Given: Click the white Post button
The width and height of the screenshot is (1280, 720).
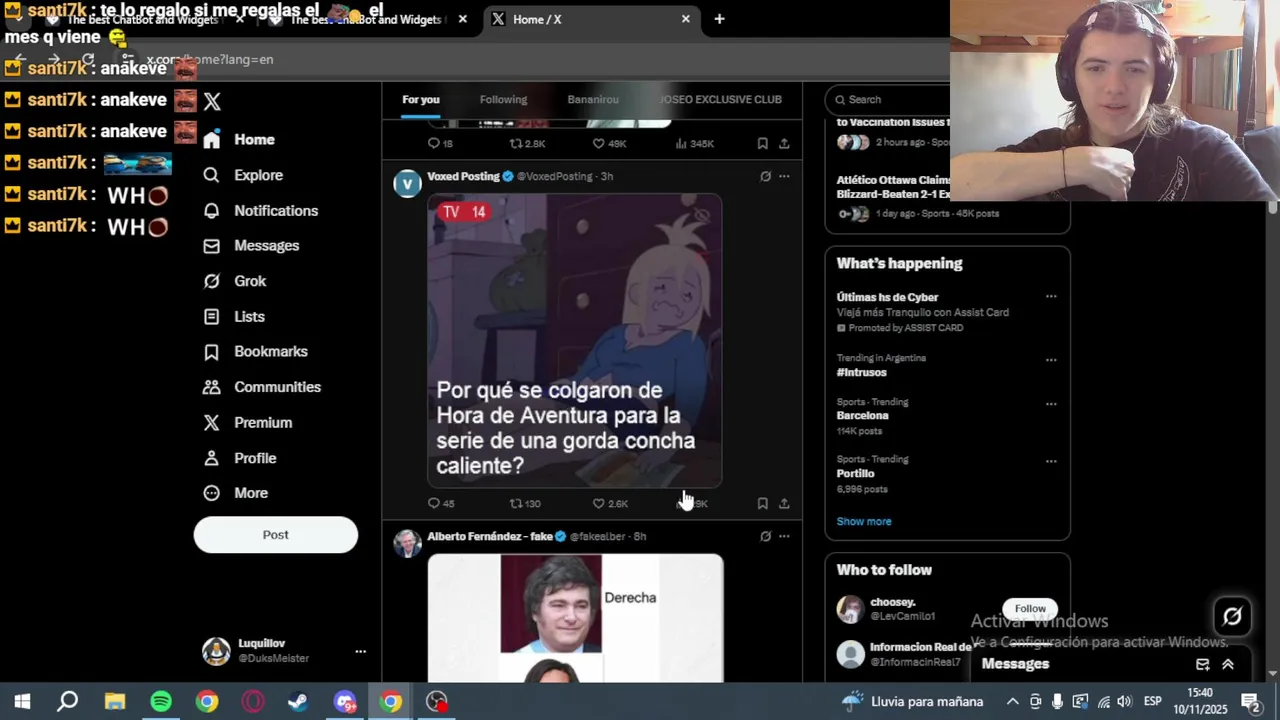Looking at the screenshot, I should (276, 535).
